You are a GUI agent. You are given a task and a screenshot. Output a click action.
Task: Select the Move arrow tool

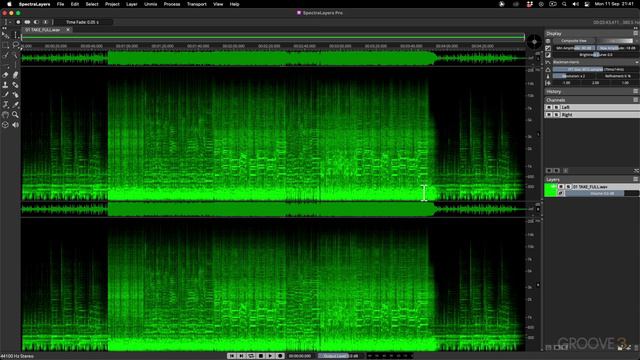[x=5, y=36]
